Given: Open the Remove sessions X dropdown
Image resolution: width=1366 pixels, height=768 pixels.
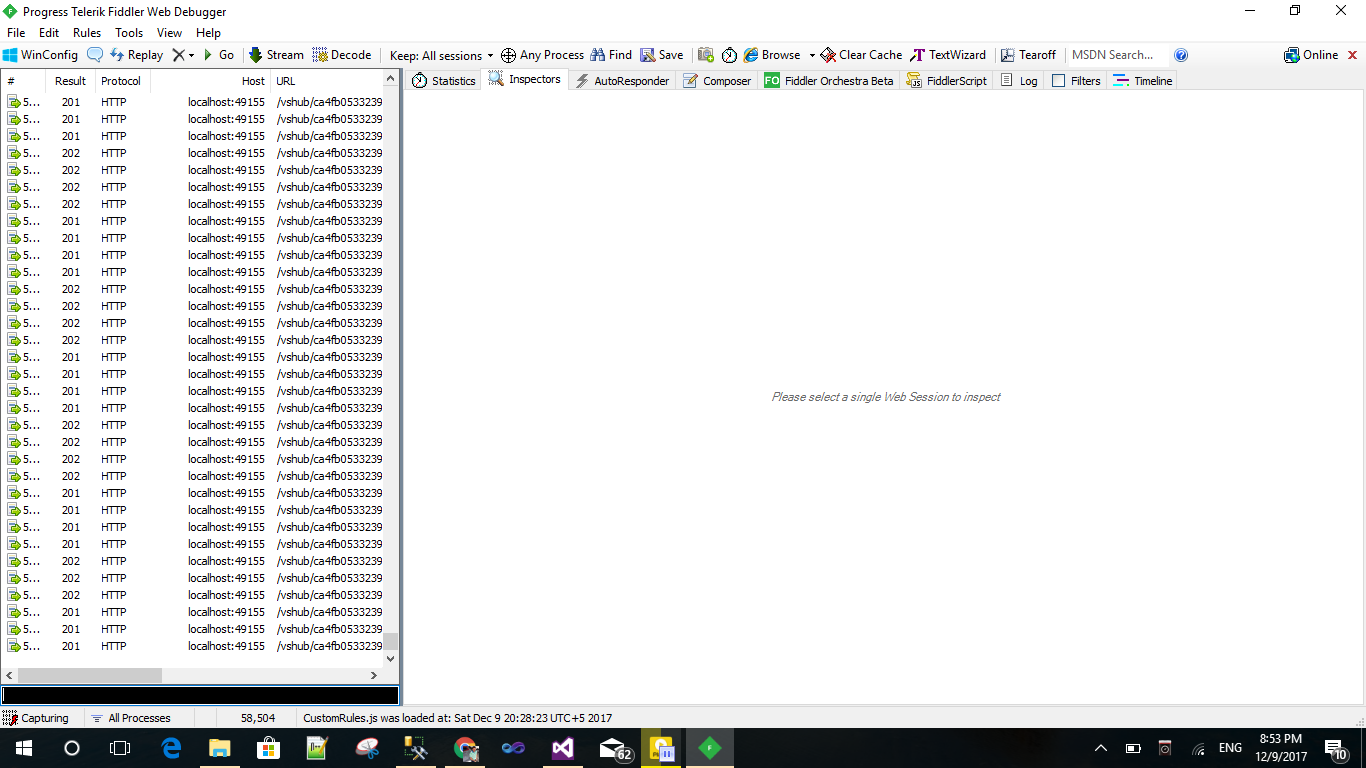Looking at the screenshot, I should 183,55.
